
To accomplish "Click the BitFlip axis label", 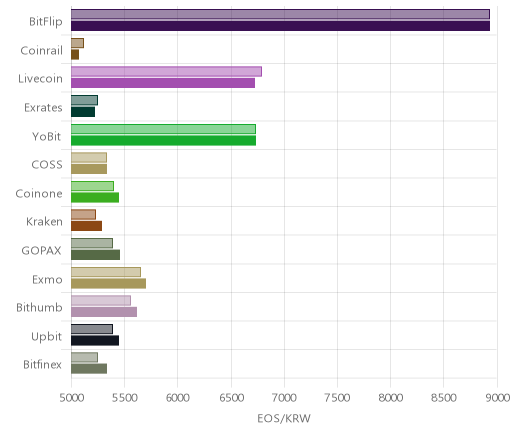I will [46, 21].
